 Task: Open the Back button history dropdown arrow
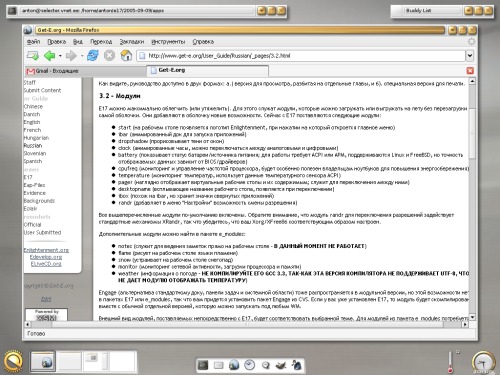(60, 56)
